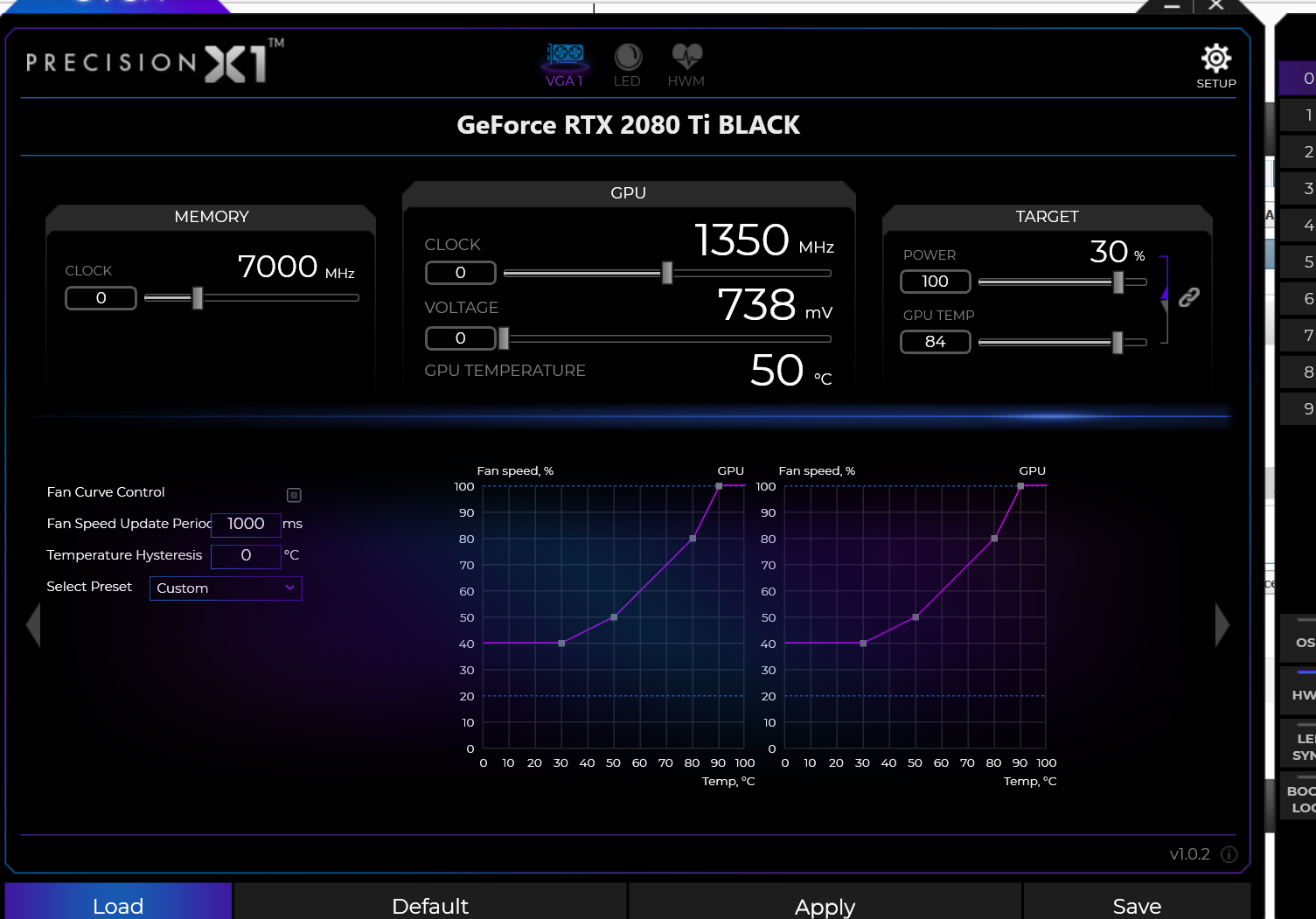Select profile slot 0
This screenshot has width=1316, height=919.
[1299, 78]
